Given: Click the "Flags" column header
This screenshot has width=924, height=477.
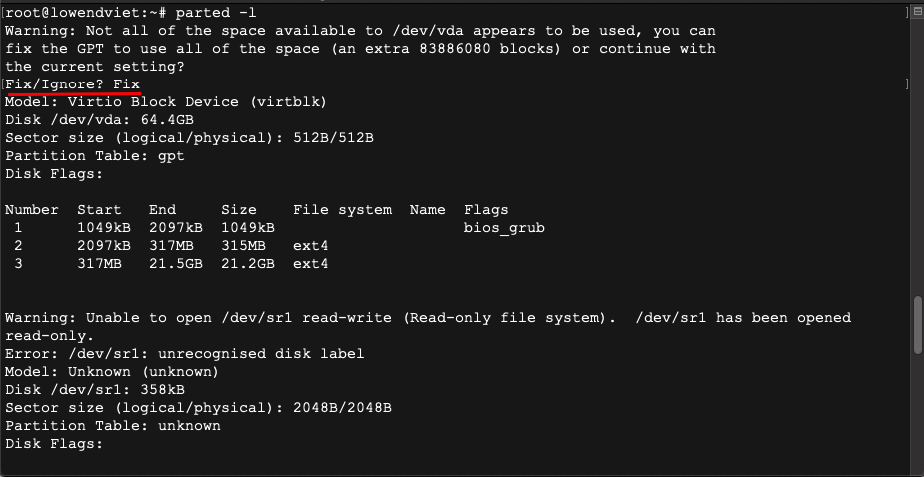Looking at the screenshot, I should [x=486, y=210].
